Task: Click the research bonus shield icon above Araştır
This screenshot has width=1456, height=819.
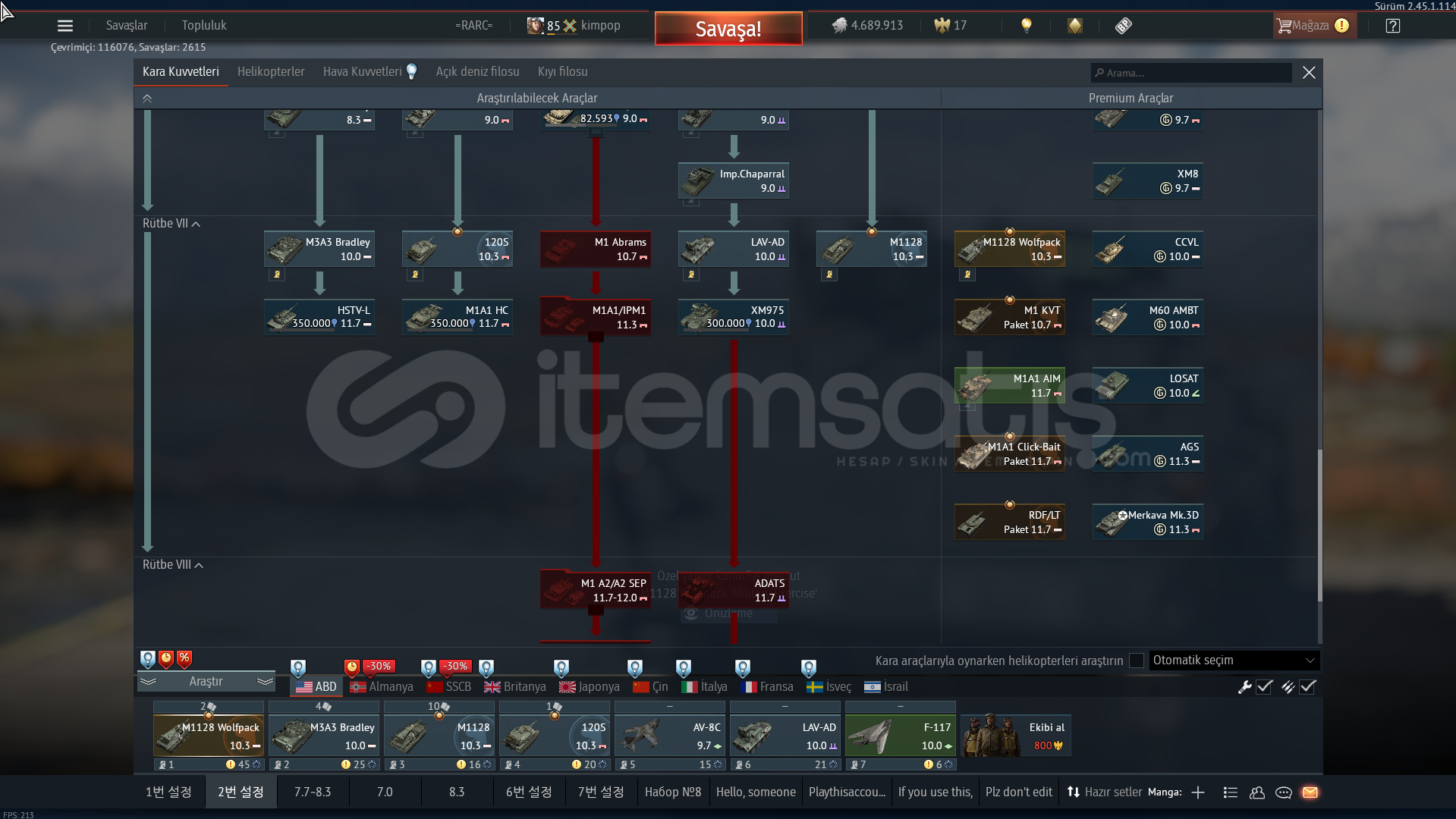Action: (148, 659)
